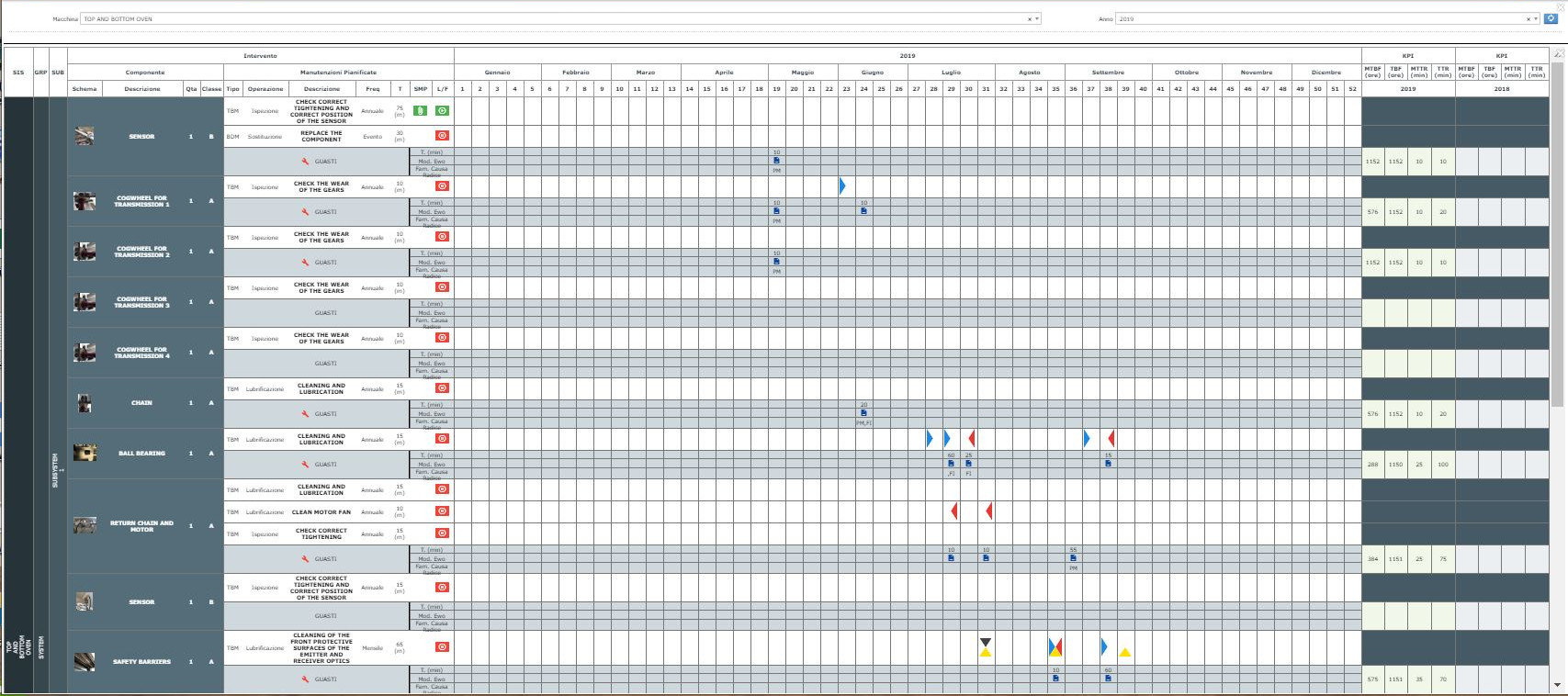Click red L/F icon for Clean Motor Fan
This screenshot has height=696, width=1568.
point(442,511)
